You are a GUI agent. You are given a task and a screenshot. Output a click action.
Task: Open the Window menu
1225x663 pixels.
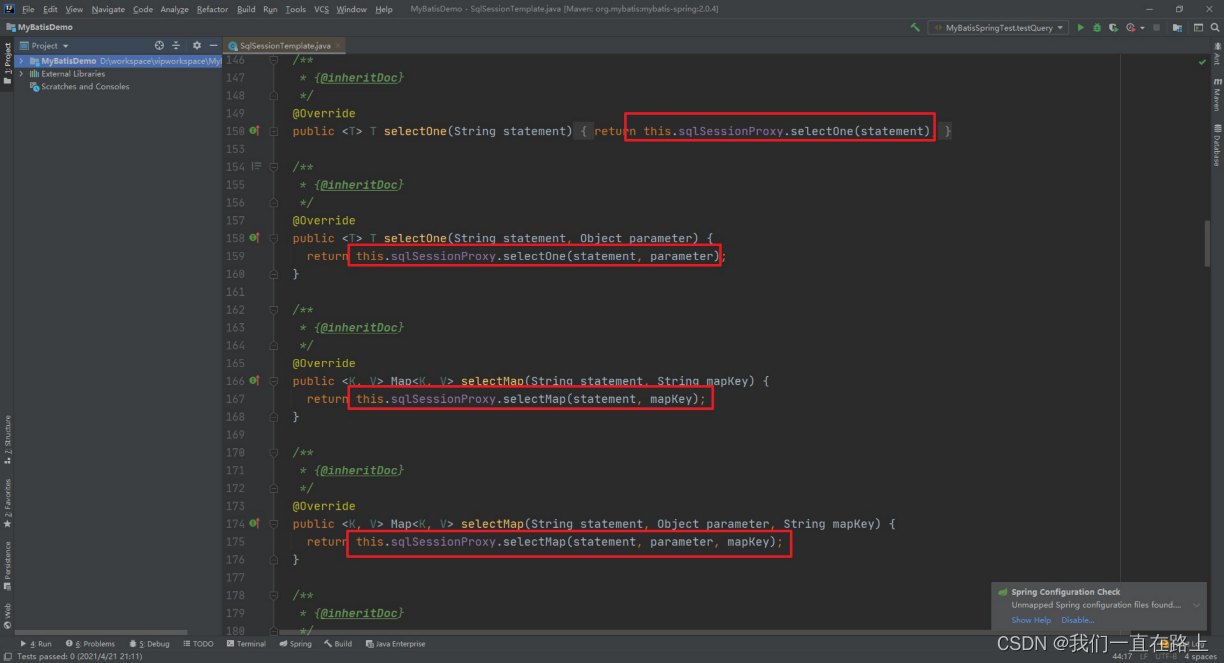[x=351, y=9]
